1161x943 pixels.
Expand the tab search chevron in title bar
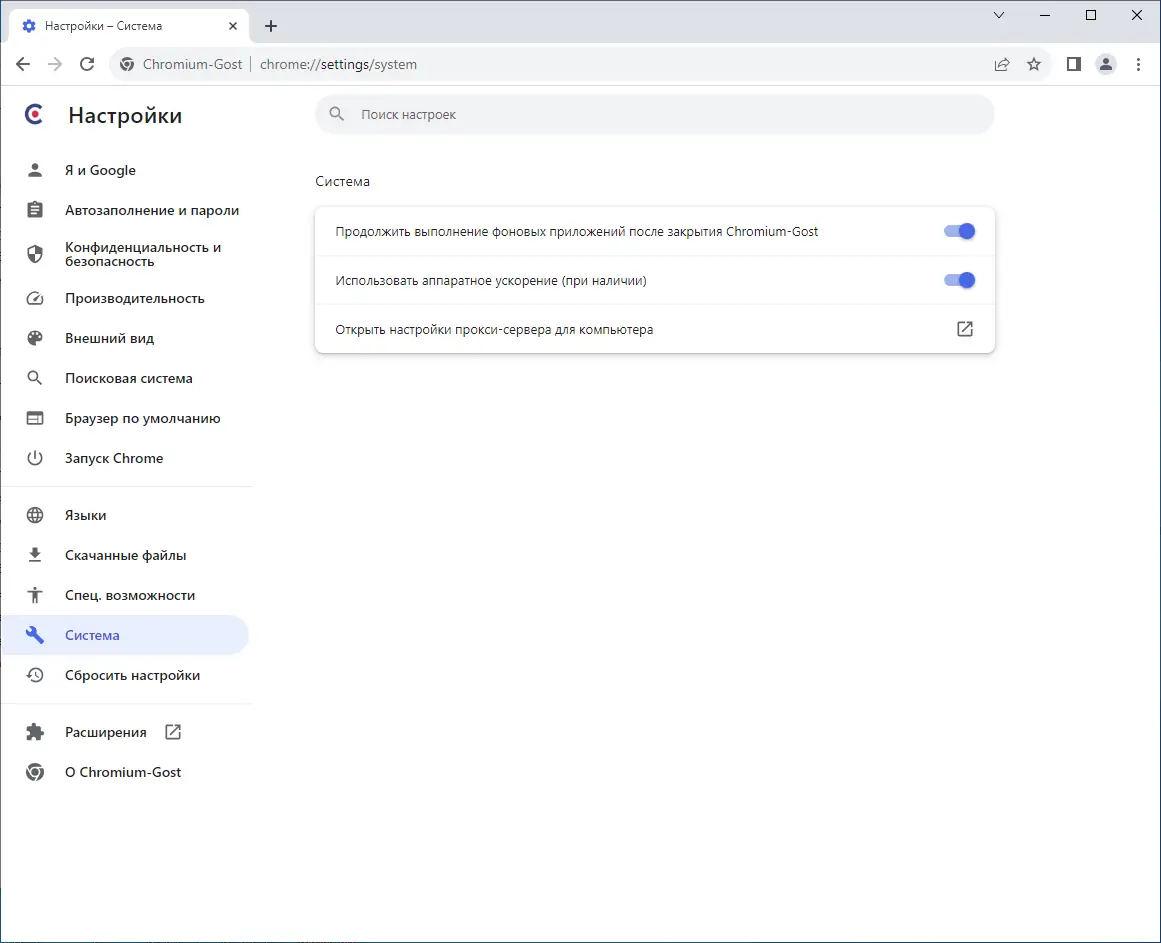click(x=999, y=15)
